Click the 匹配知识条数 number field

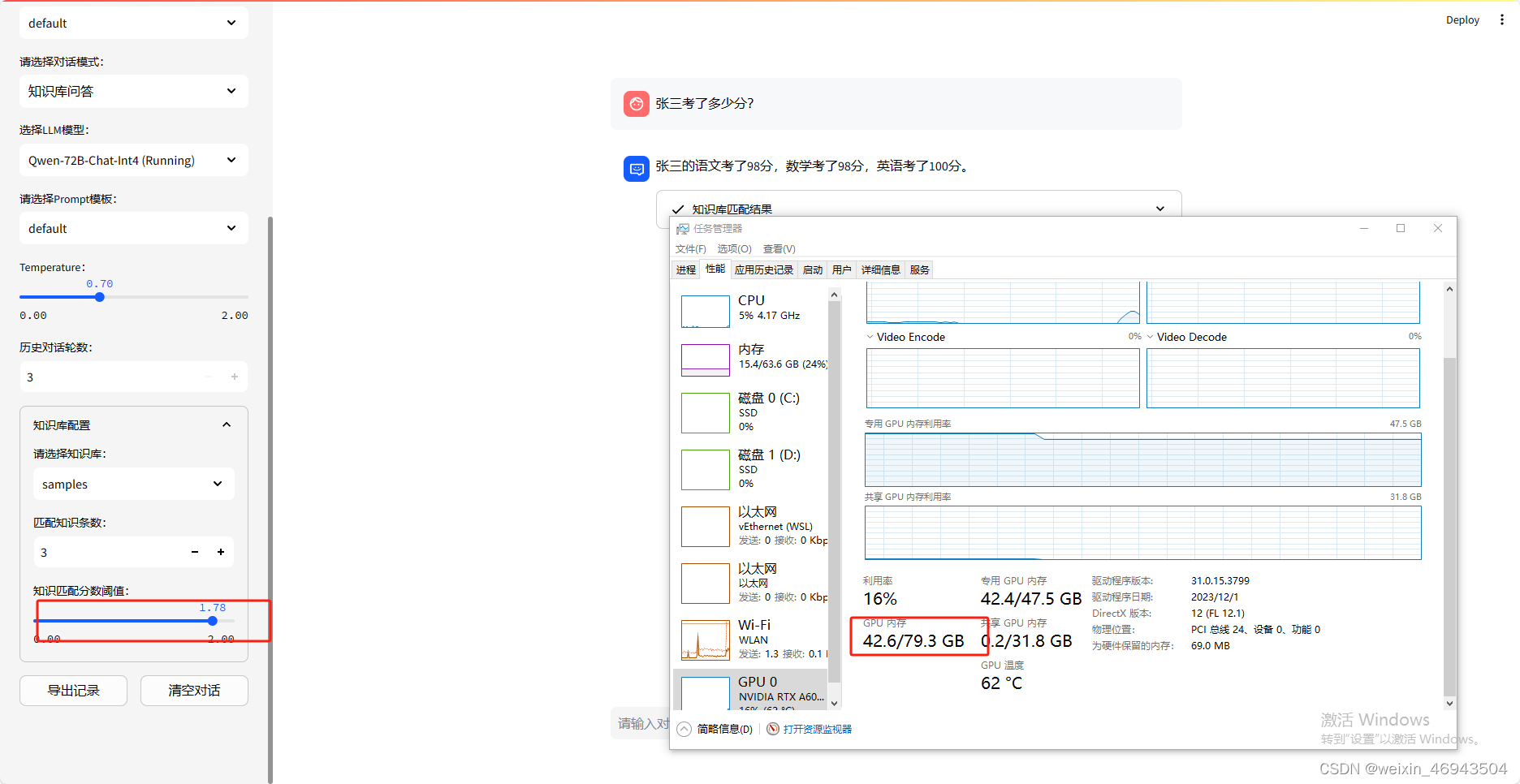108,552
